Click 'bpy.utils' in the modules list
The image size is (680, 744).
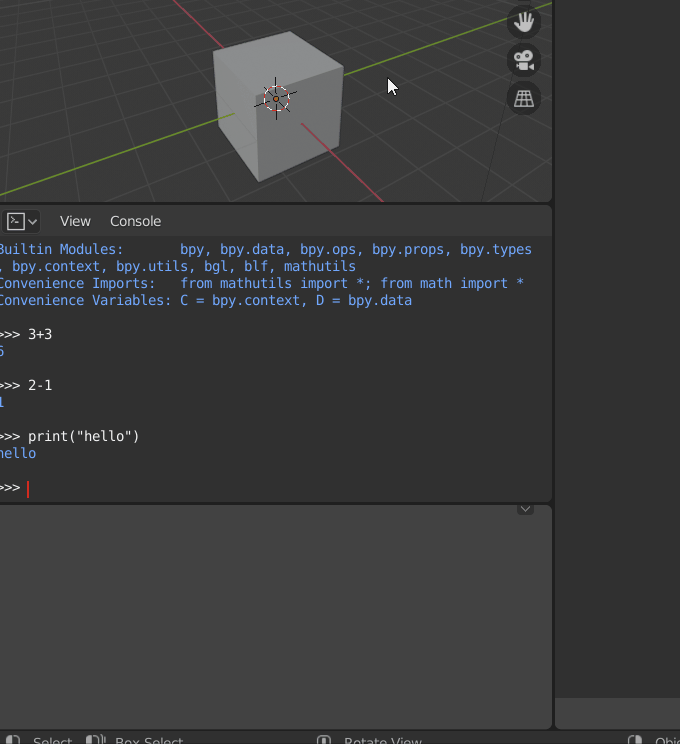coord(152,267)
